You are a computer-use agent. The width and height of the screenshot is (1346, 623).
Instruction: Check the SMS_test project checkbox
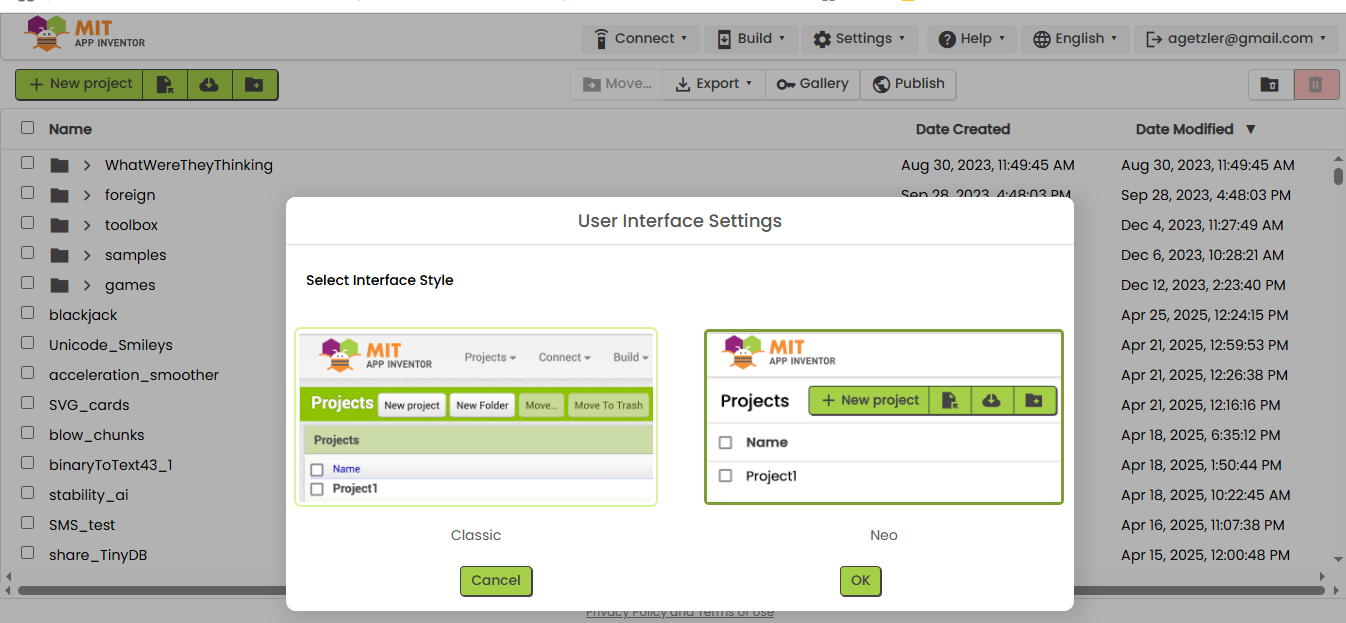[x=28, y=523]
